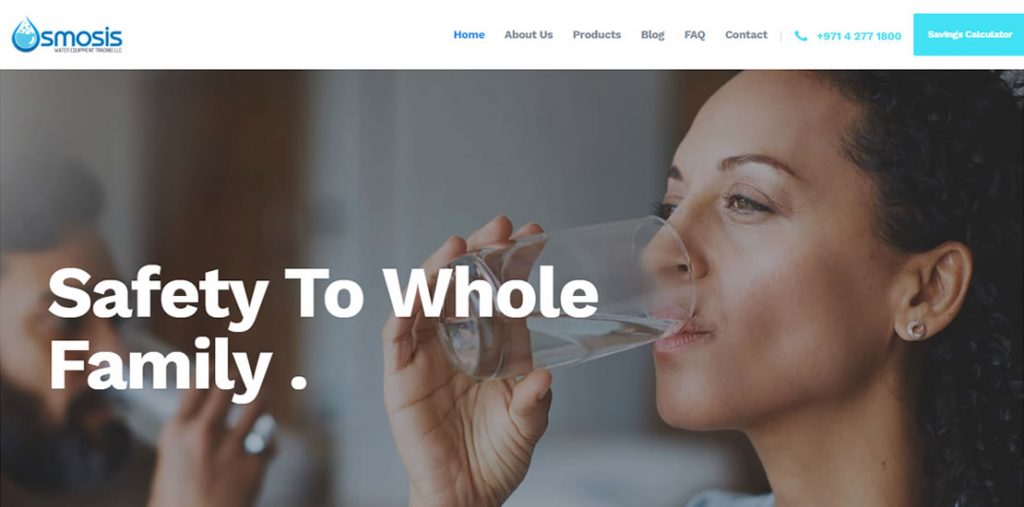Click the Osmosis water drop logo icon
This screenshot has width=1024, height=507.
coord(25,35)
